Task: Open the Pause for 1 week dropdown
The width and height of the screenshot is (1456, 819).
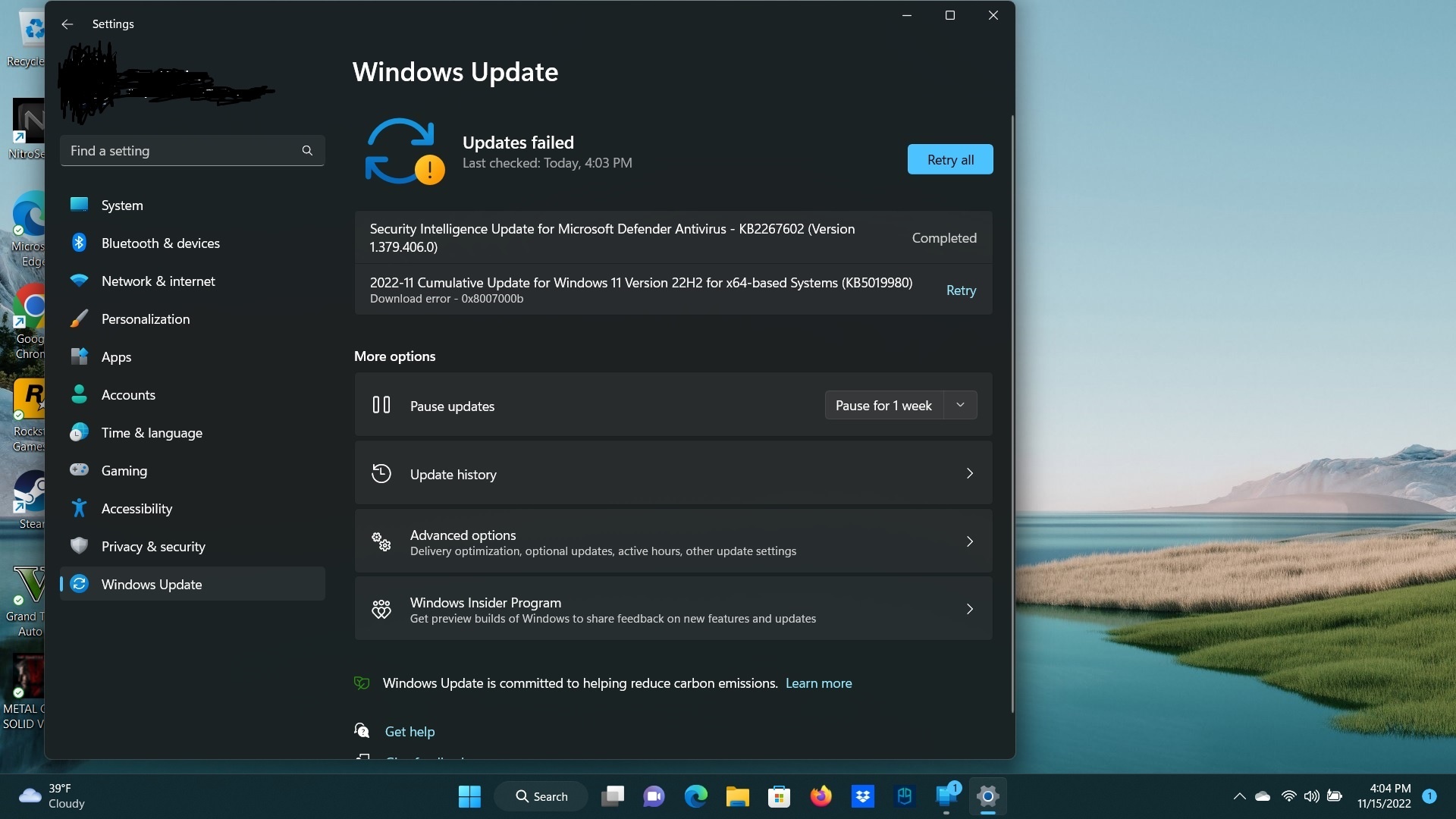Action: click(959, 405)
